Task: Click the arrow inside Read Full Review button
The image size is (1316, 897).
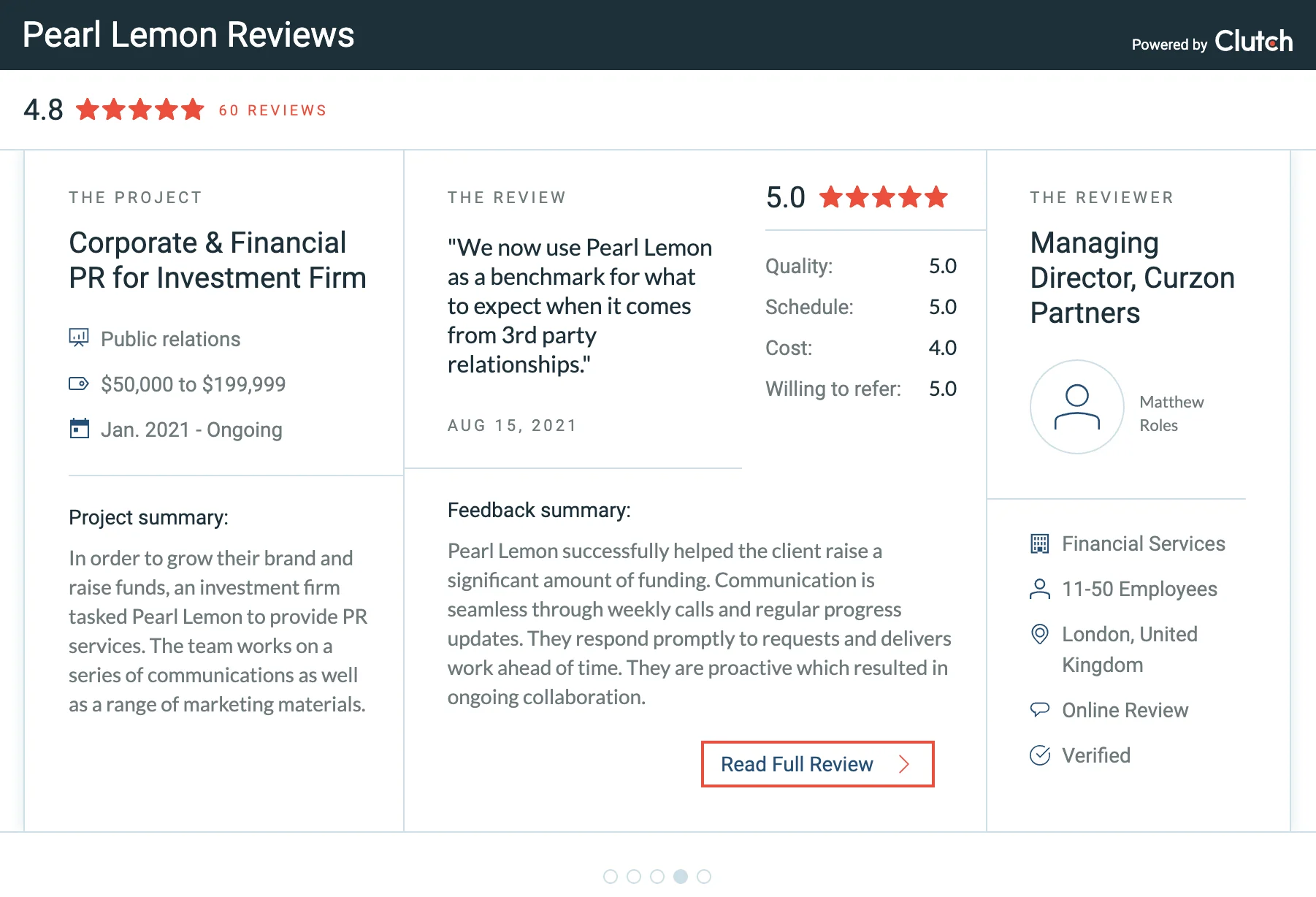Action: click(x=904, y=764)
